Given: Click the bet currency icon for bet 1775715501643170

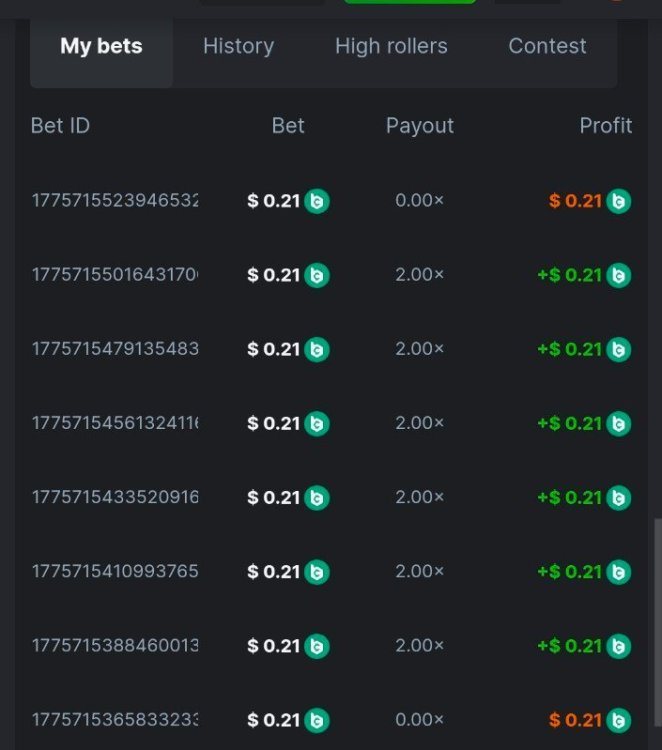Looking at the screenshot, I should coord(317,275).
